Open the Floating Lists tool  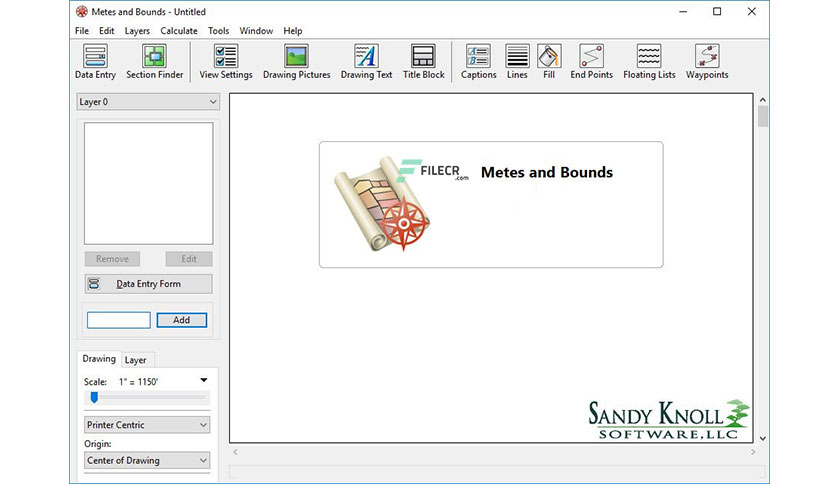coord(649,62)
